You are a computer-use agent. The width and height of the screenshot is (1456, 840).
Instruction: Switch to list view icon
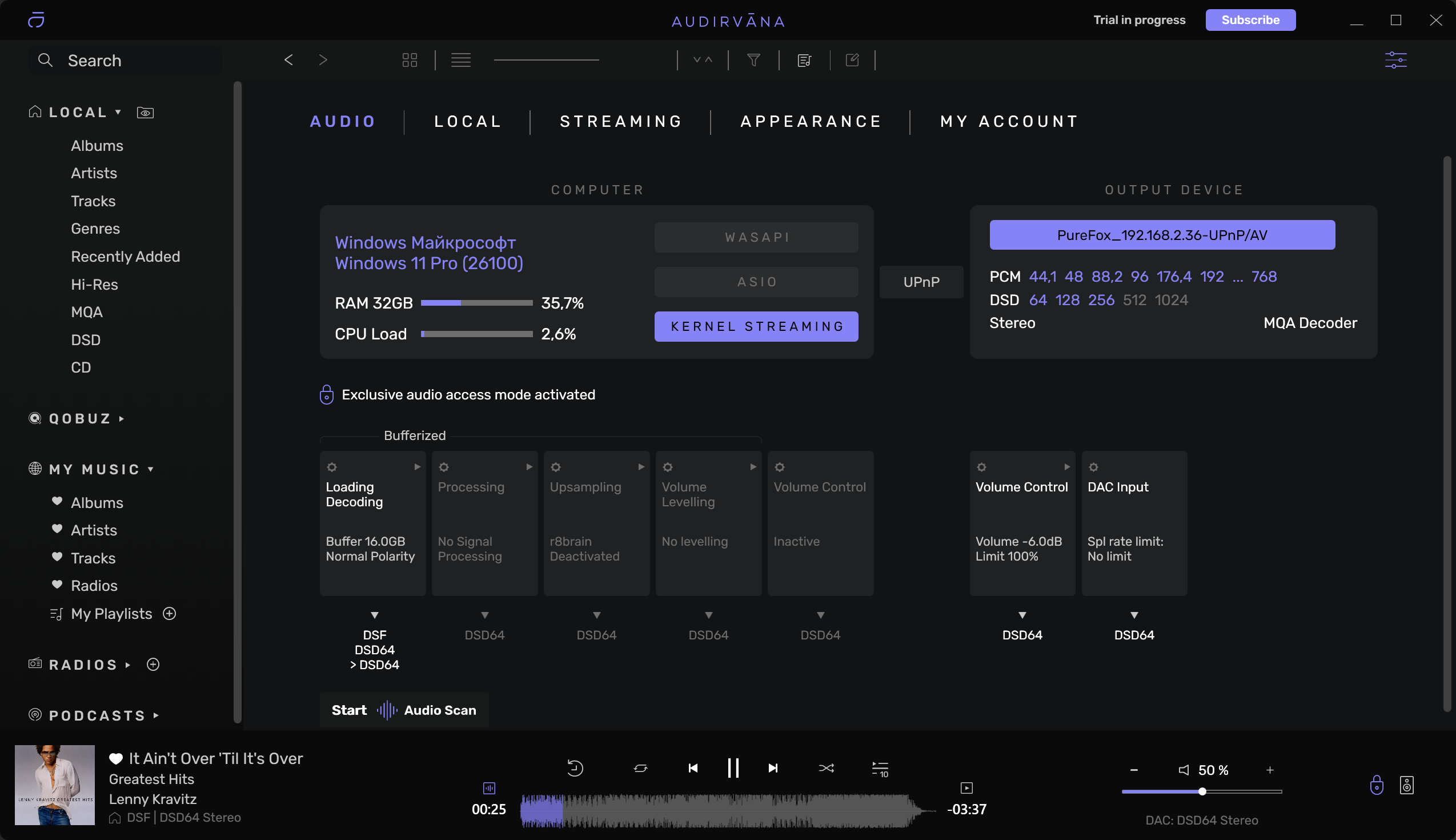tap(461, 60)
